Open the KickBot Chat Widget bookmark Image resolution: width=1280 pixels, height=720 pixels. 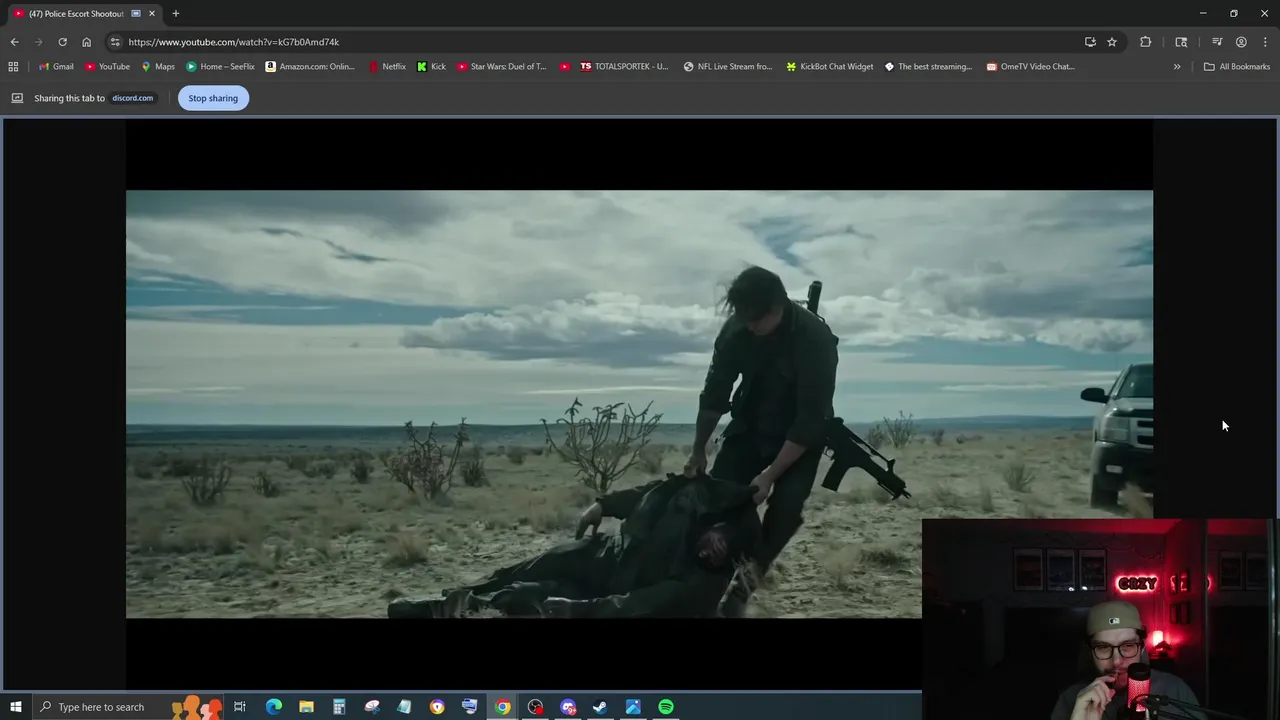click(830, 66)
